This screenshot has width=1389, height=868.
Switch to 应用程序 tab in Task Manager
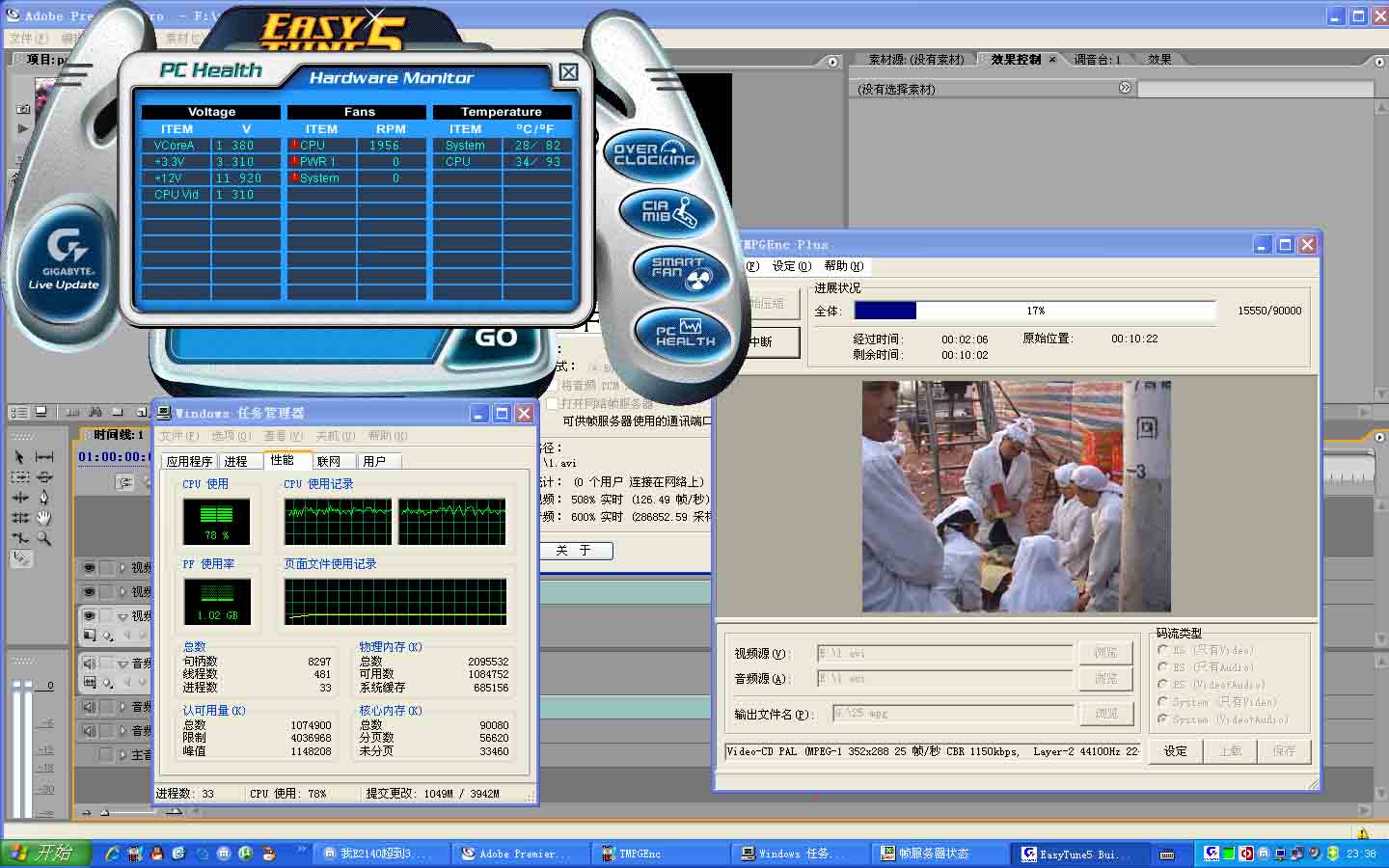coord(189,462)
